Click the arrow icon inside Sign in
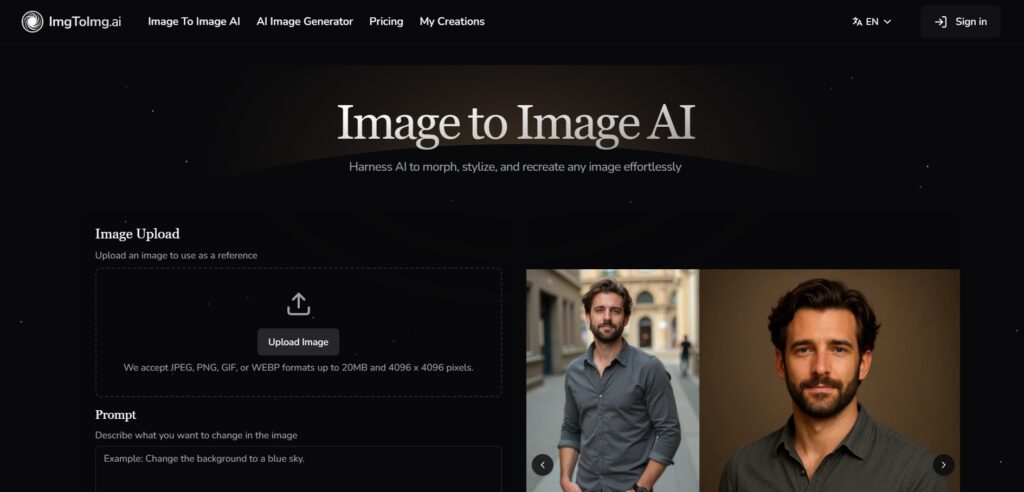Screen dimensions: 1024x492 point(940,21)
